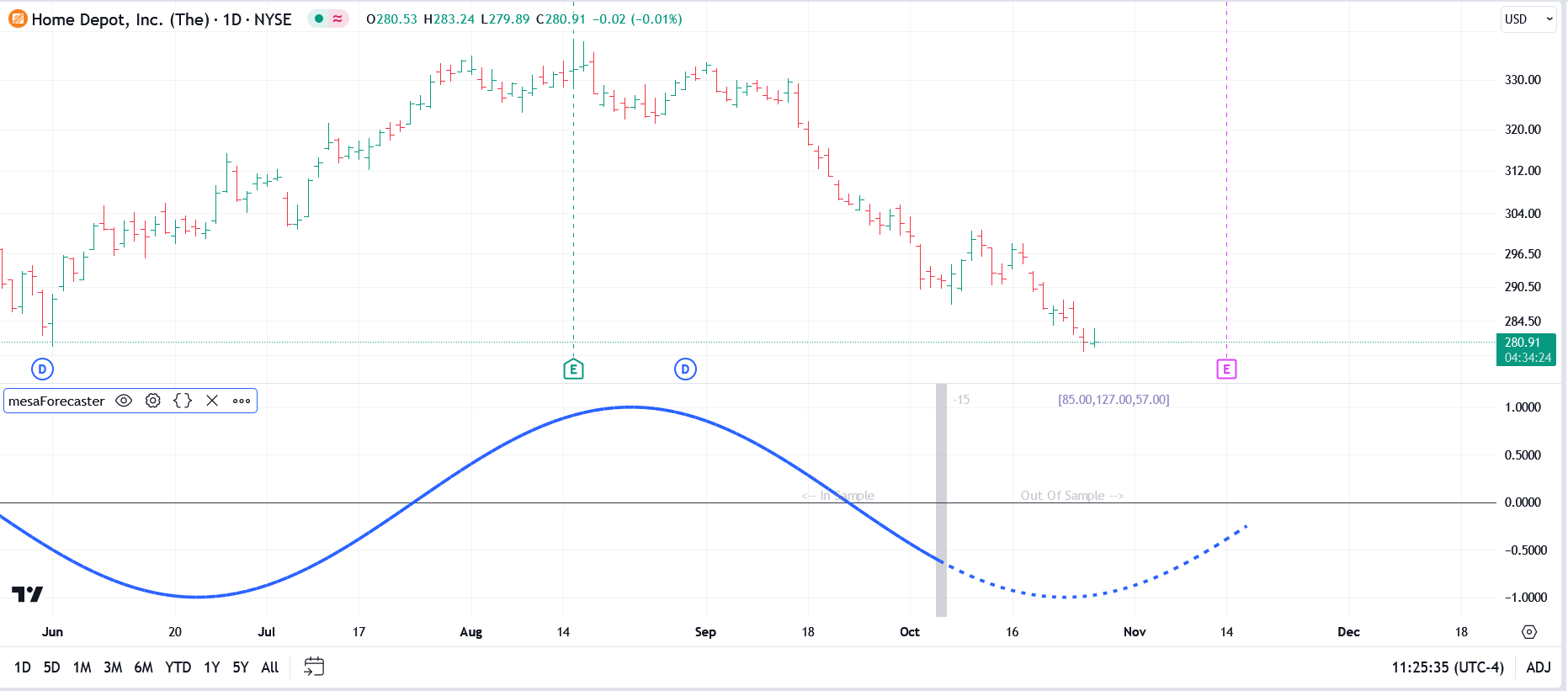Click the Out Of Sample label
Image resolution: width=1568 pixels, height=691 pixels.
point(1071,496)
